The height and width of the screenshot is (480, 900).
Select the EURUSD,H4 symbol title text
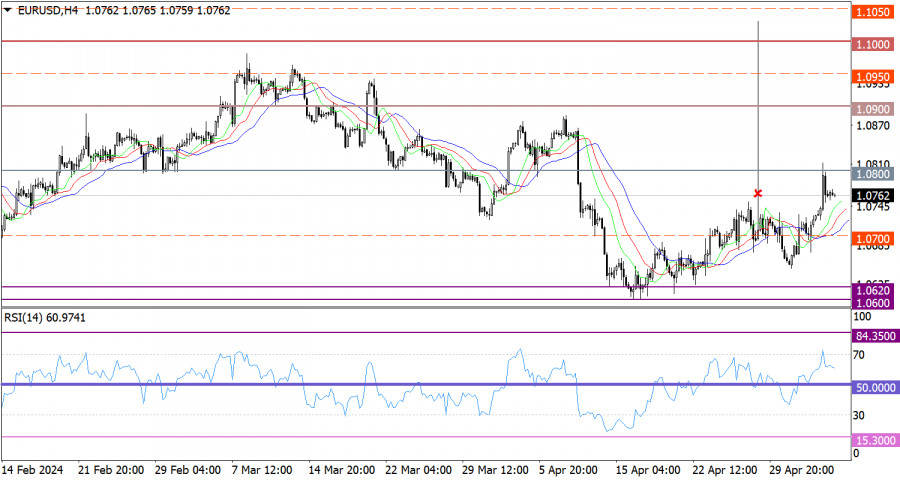[48, 10]
